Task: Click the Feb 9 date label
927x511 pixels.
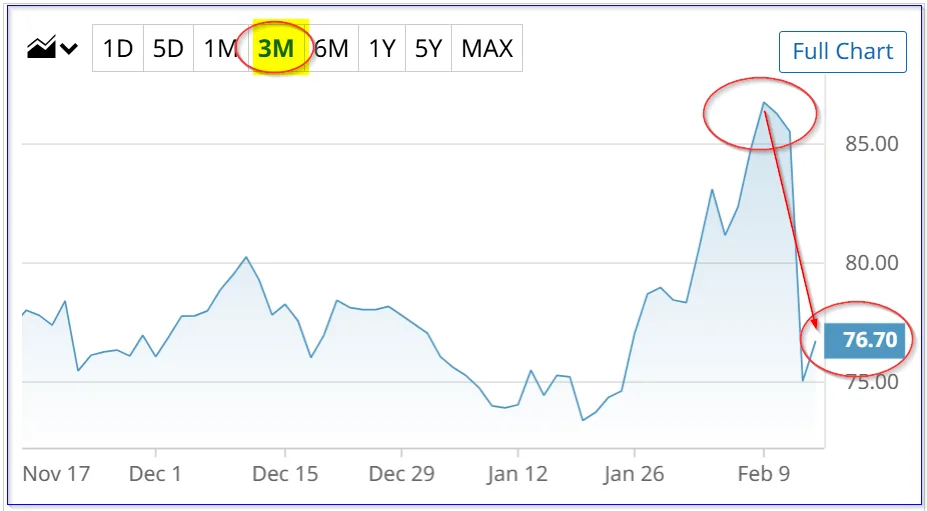Action: 763,473
